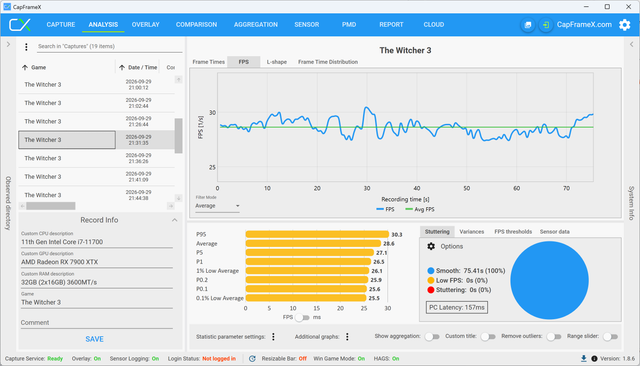Open the settings gear in header
Screen dimensions: 640x366
(x=624, y=25)
